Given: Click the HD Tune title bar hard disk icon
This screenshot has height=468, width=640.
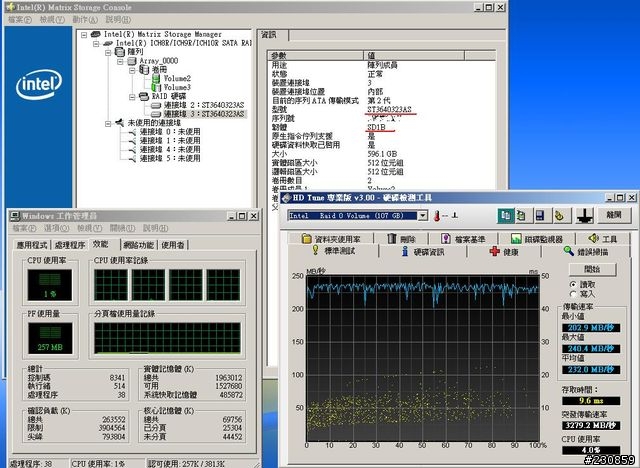Looking at the screenshot, I should (286, 198).
